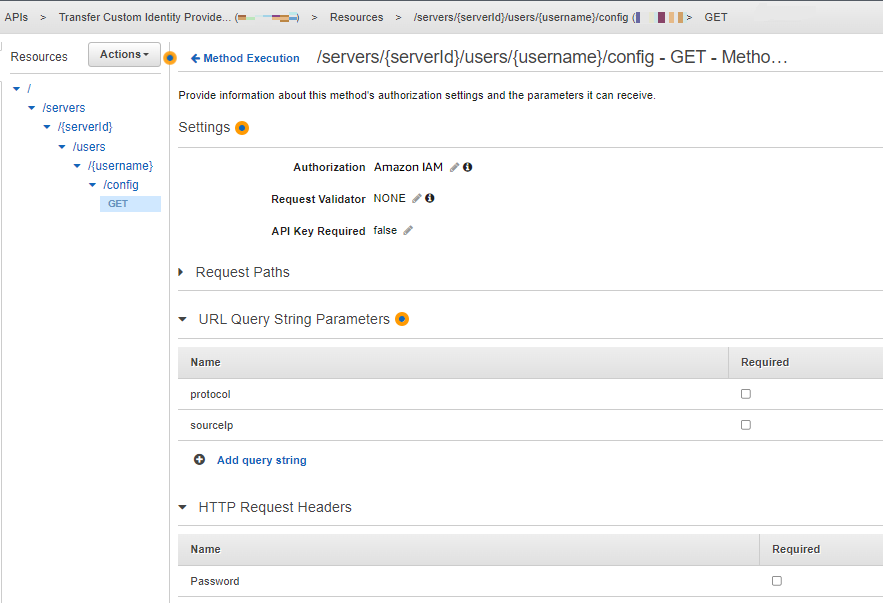Click info icon beside Authorization
The width and height of the screenshot is (883, 603).
(467, 168)
